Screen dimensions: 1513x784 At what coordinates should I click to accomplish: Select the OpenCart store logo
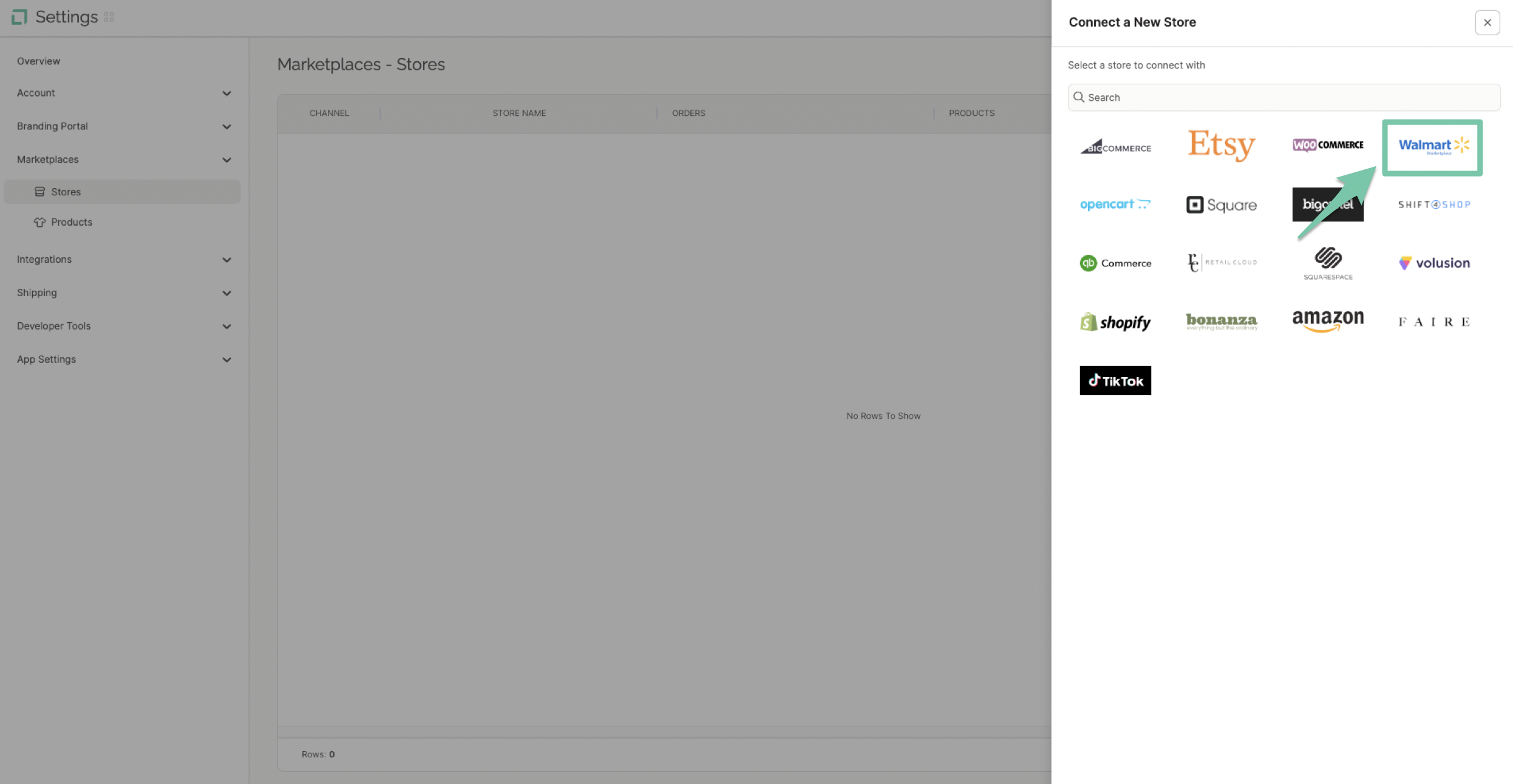coord(1115,204)
